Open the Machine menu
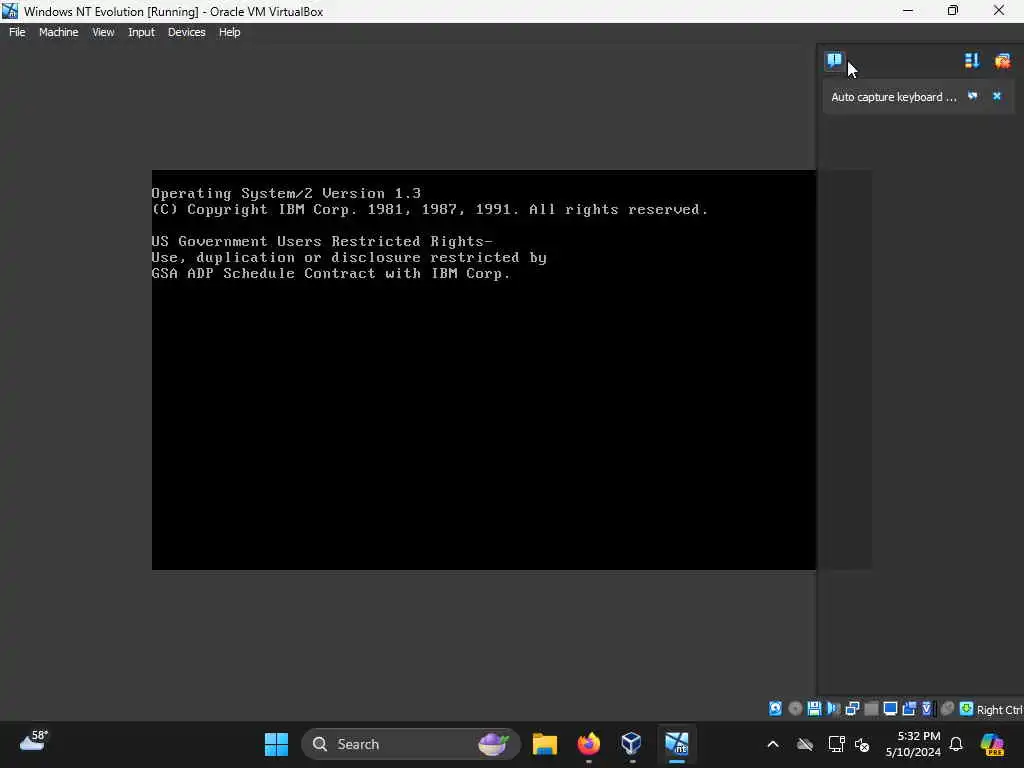The width and height of the screenshot is (1024, 768). click(58, 32)
